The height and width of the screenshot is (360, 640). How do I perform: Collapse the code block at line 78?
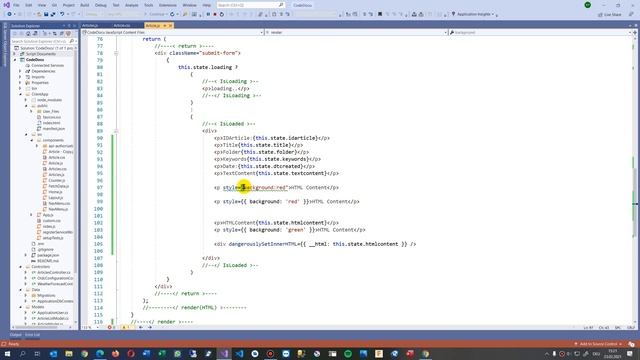116,53
